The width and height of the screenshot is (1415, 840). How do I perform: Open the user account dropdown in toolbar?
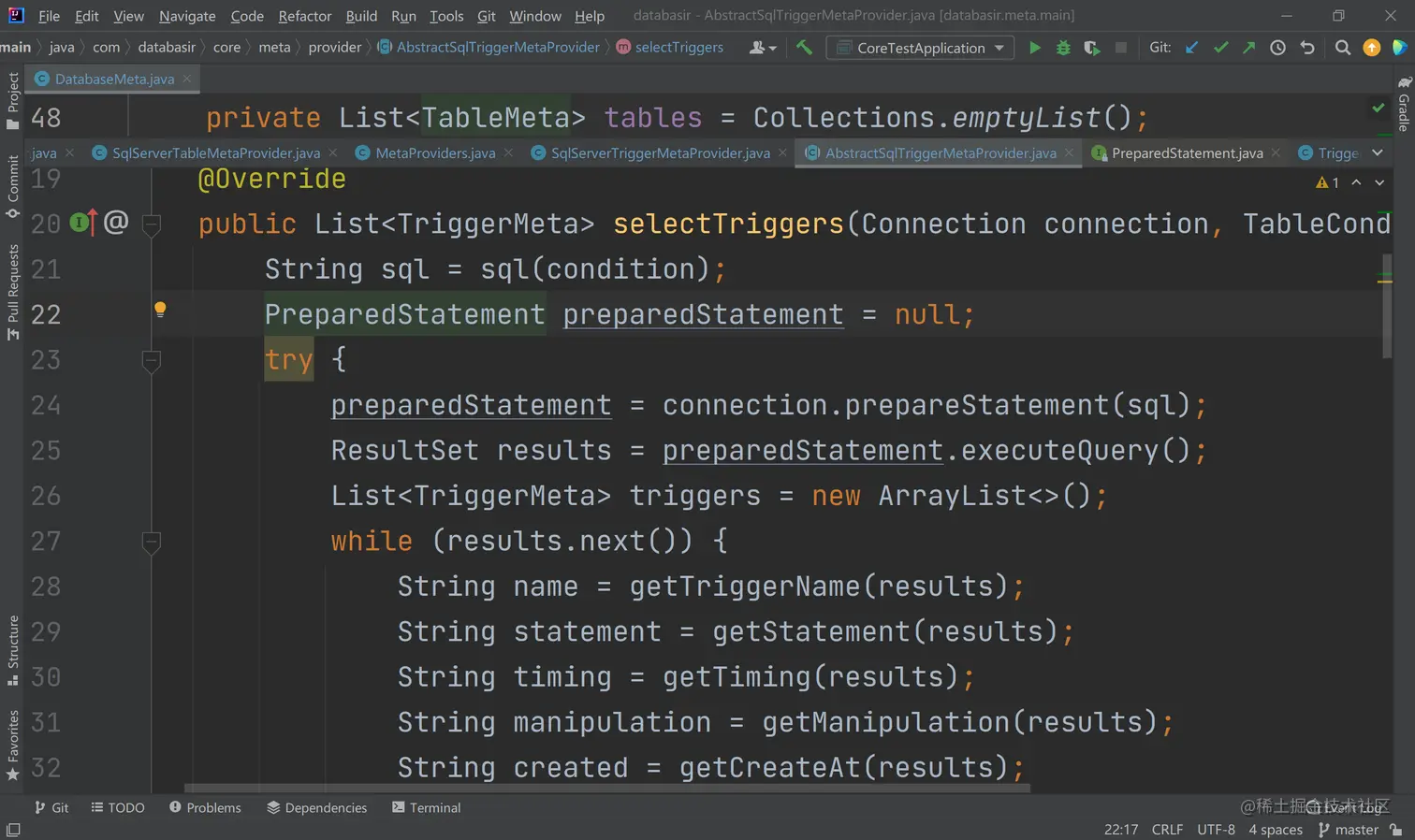tap(763, 48)
